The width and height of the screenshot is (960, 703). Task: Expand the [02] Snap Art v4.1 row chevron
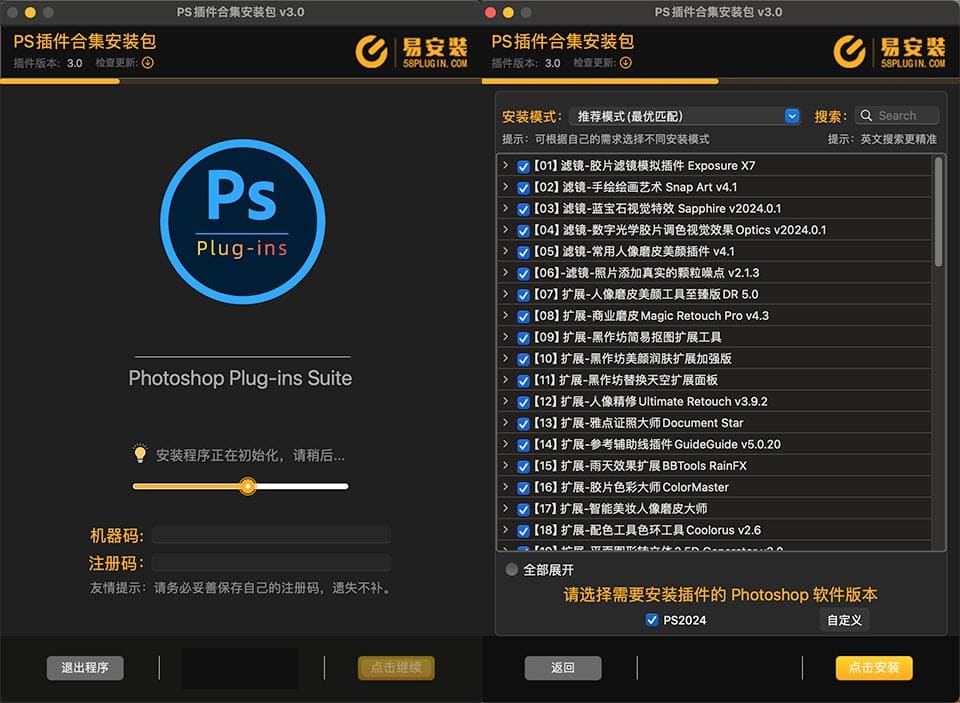pyautogui.click(x=505, y=186)
